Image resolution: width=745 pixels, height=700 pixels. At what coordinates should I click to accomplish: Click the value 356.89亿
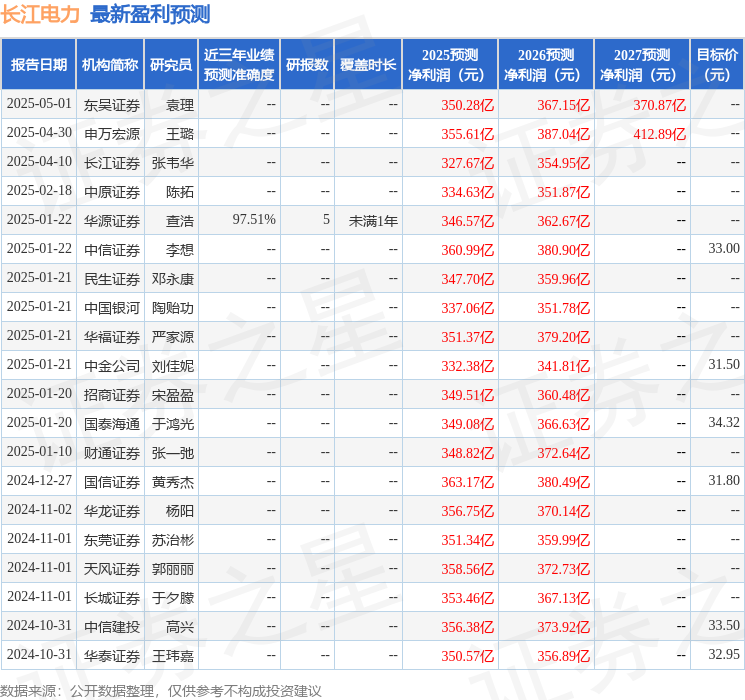pos(564,656)
